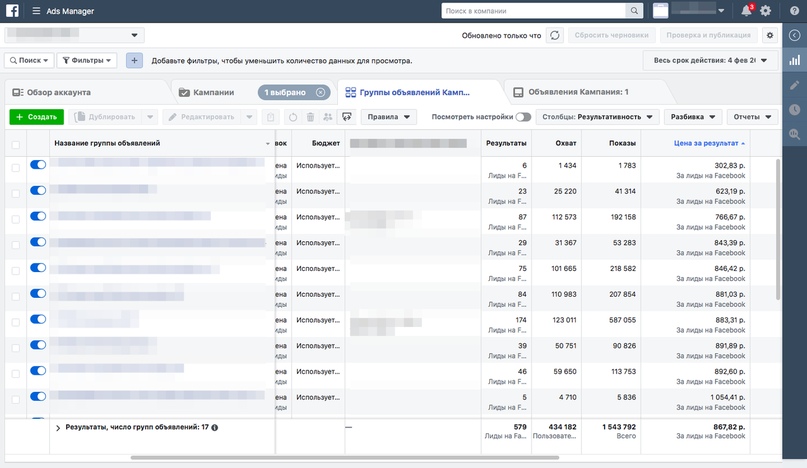The width and height of the screenshot is (807, 468).
Task: Click Проверка и публикация button
Action: coord(708,36)
